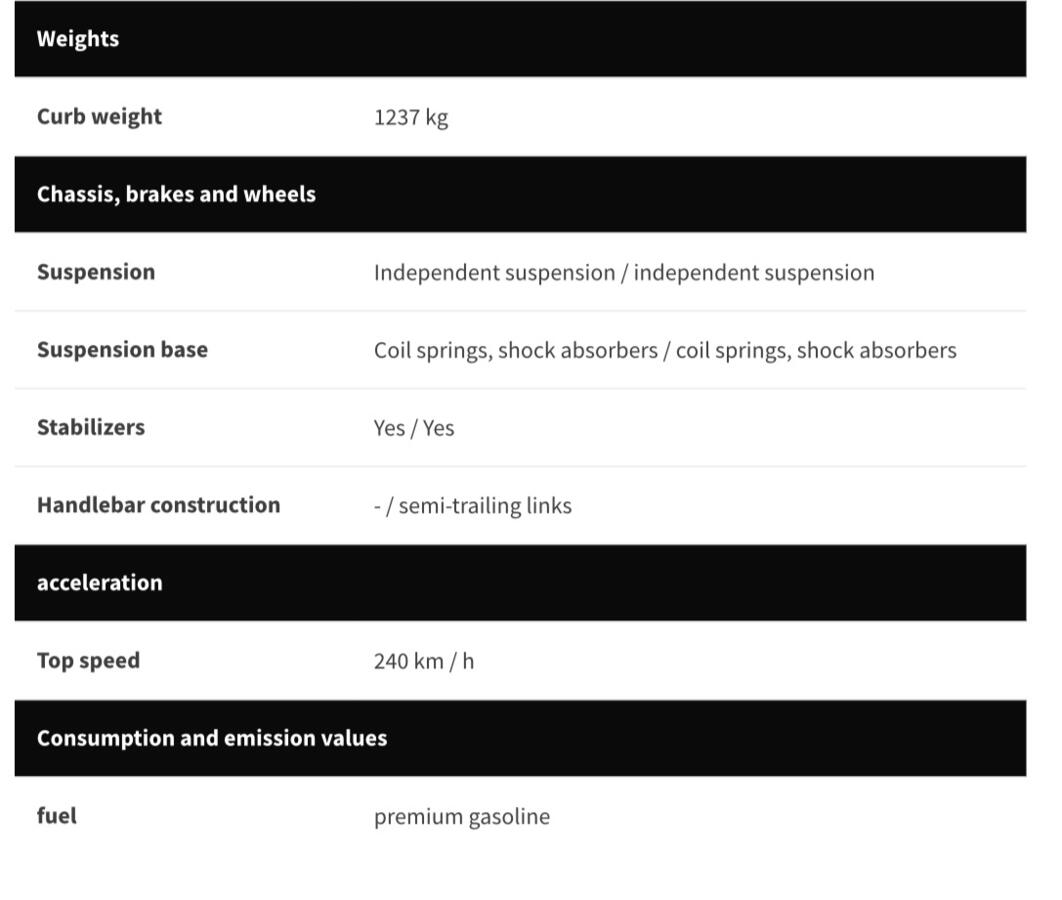The width and height of the screenshot is (1062, 900).
Task: Select the premium gasoline value
Action: click(x=462, y=817)
